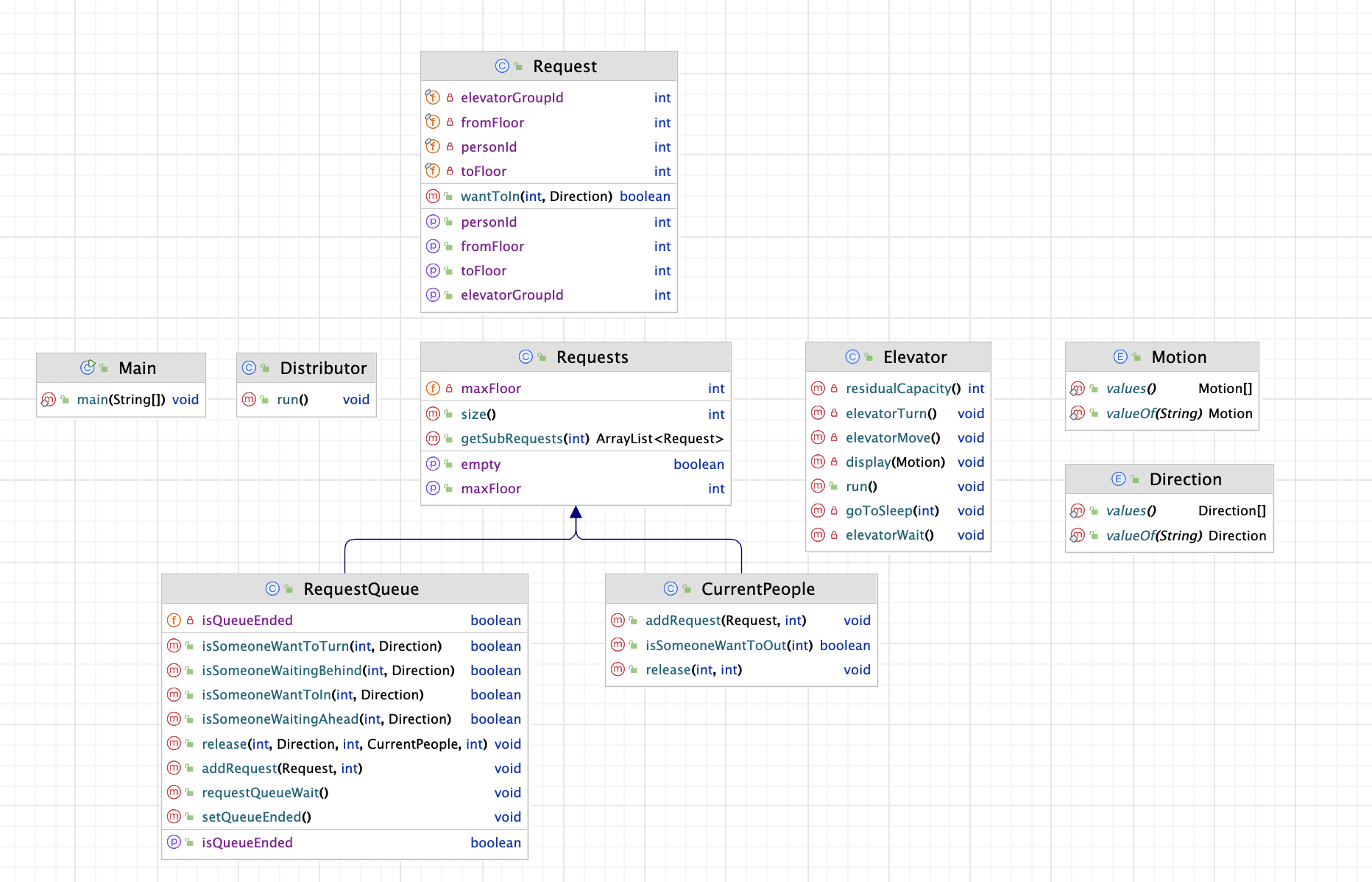Screen dimensions: 1372x882
Task: Click the enum icon next to Direction
Action: click(1118, 479)
